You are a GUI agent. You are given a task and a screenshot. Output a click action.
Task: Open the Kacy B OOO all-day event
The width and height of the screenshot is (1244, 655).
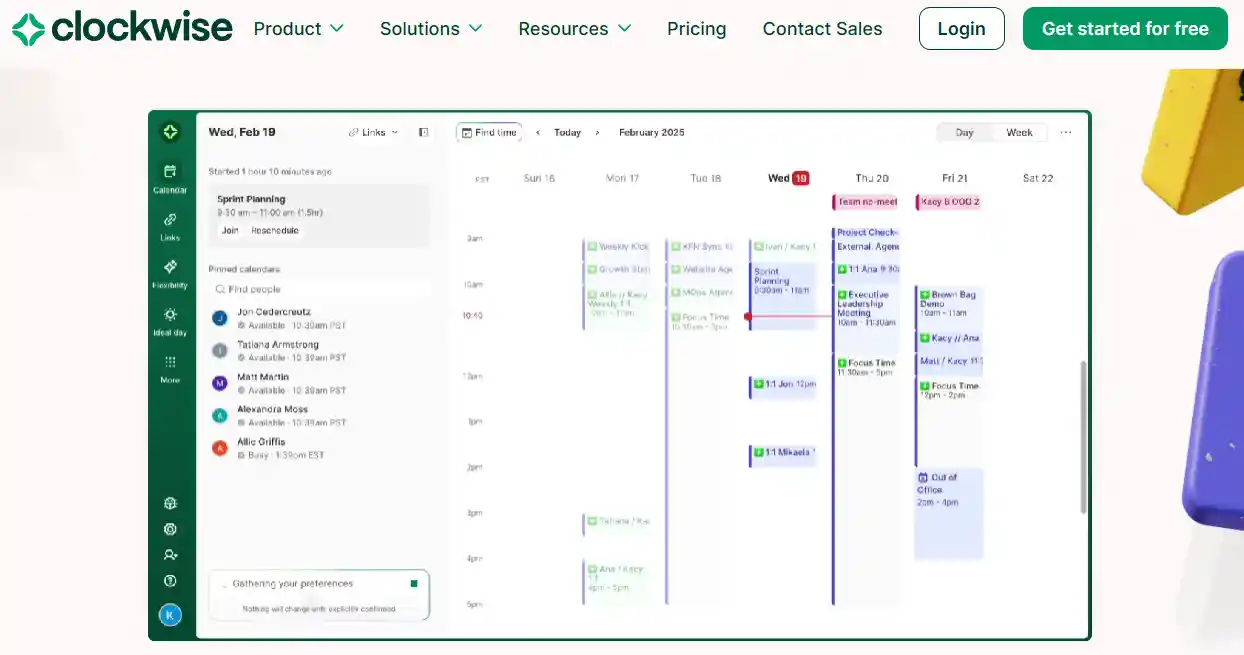click(x=949, y=202)
